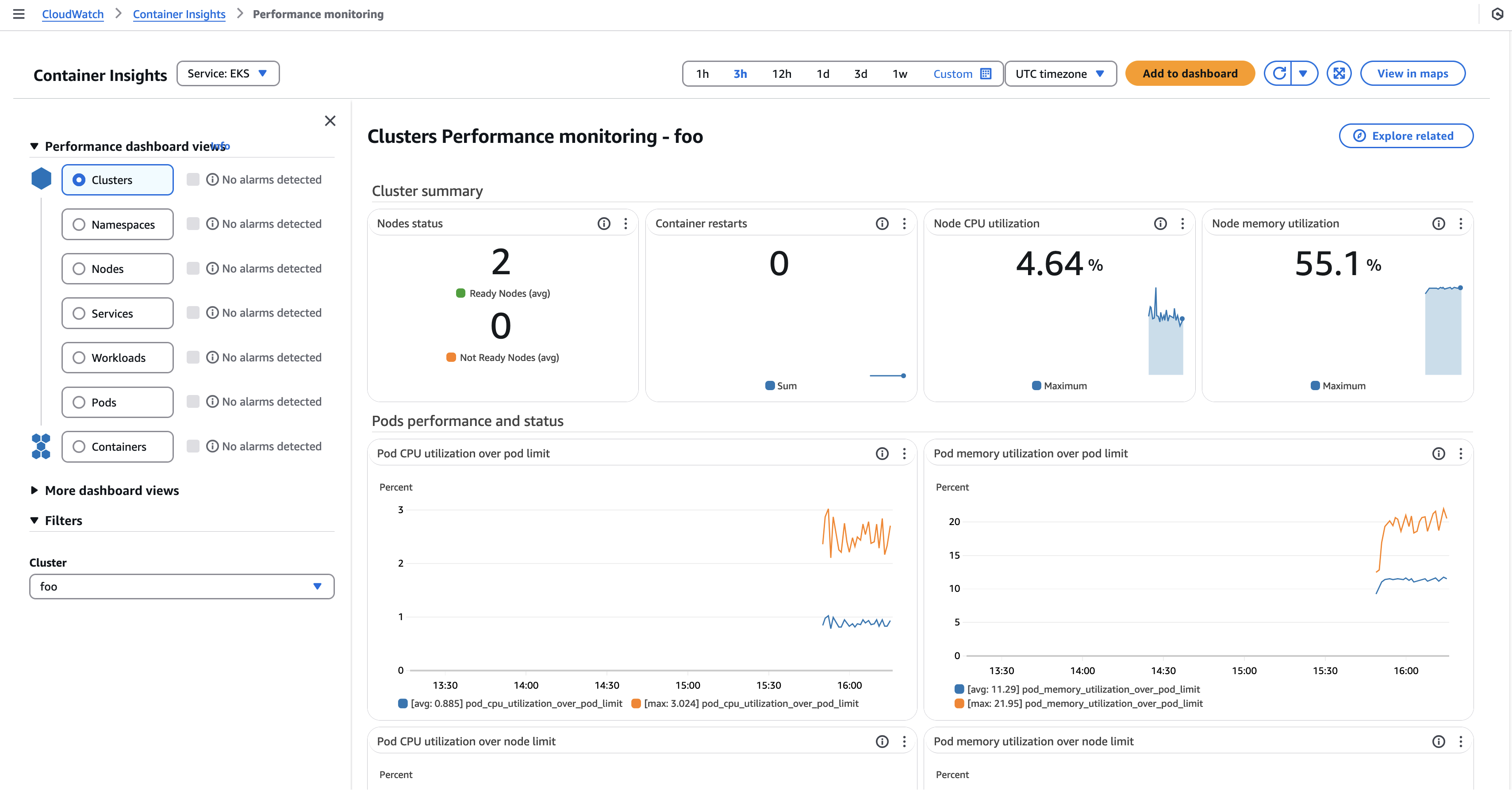Select the 12h time range

[x=782, y=74]
